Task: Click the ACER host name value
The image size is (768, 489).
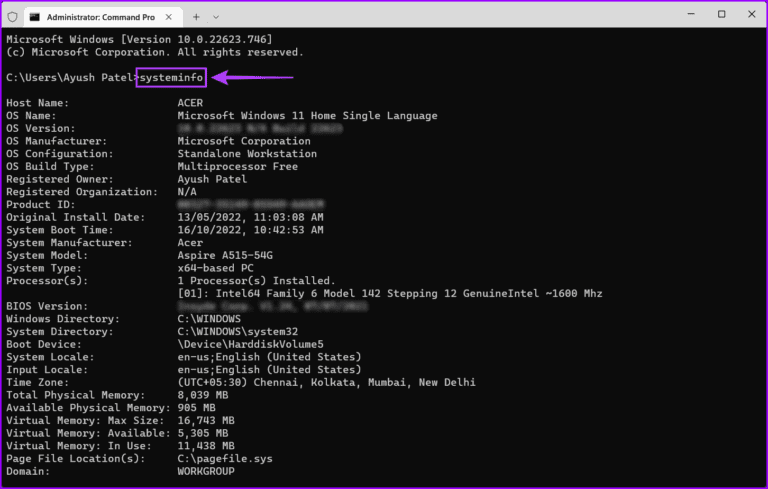Action: 190,103
